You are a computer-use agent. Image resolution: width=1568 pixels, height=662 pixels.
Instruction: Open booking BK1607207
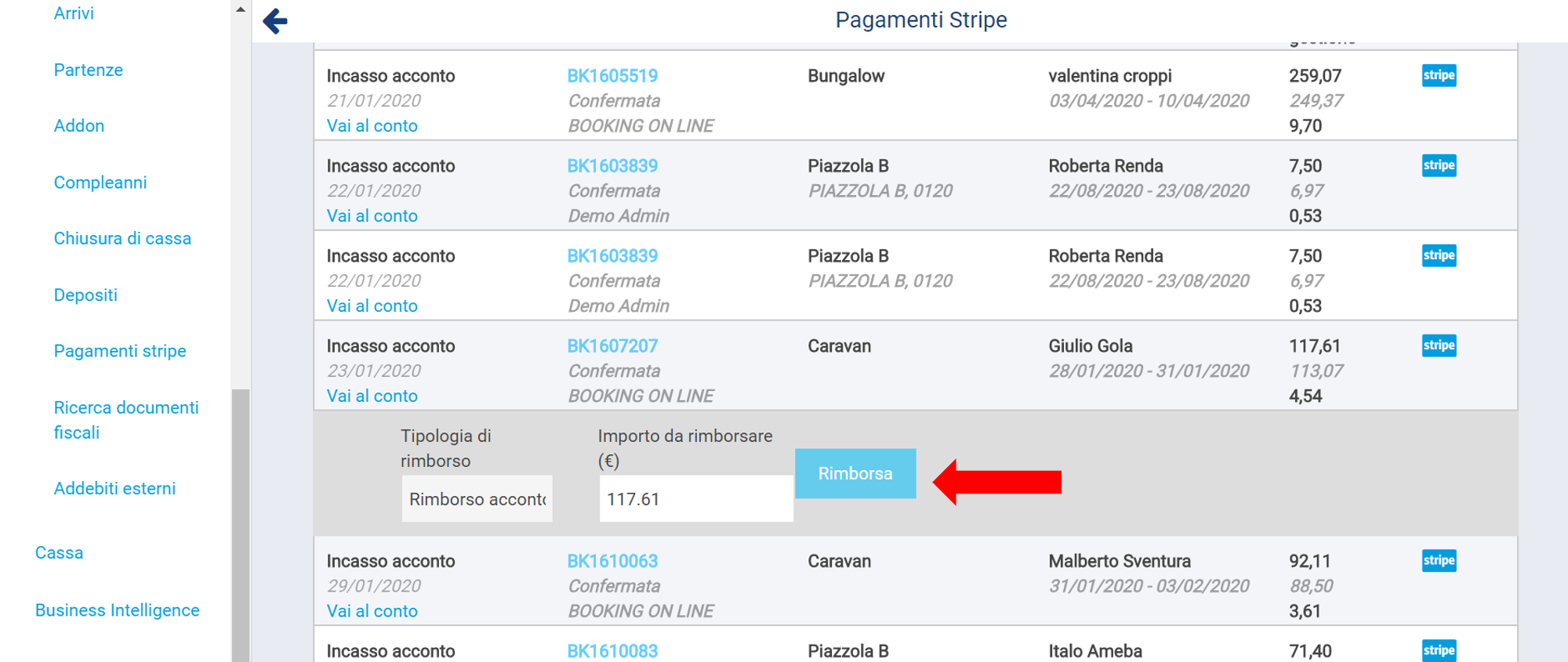(x=612, y=346)
